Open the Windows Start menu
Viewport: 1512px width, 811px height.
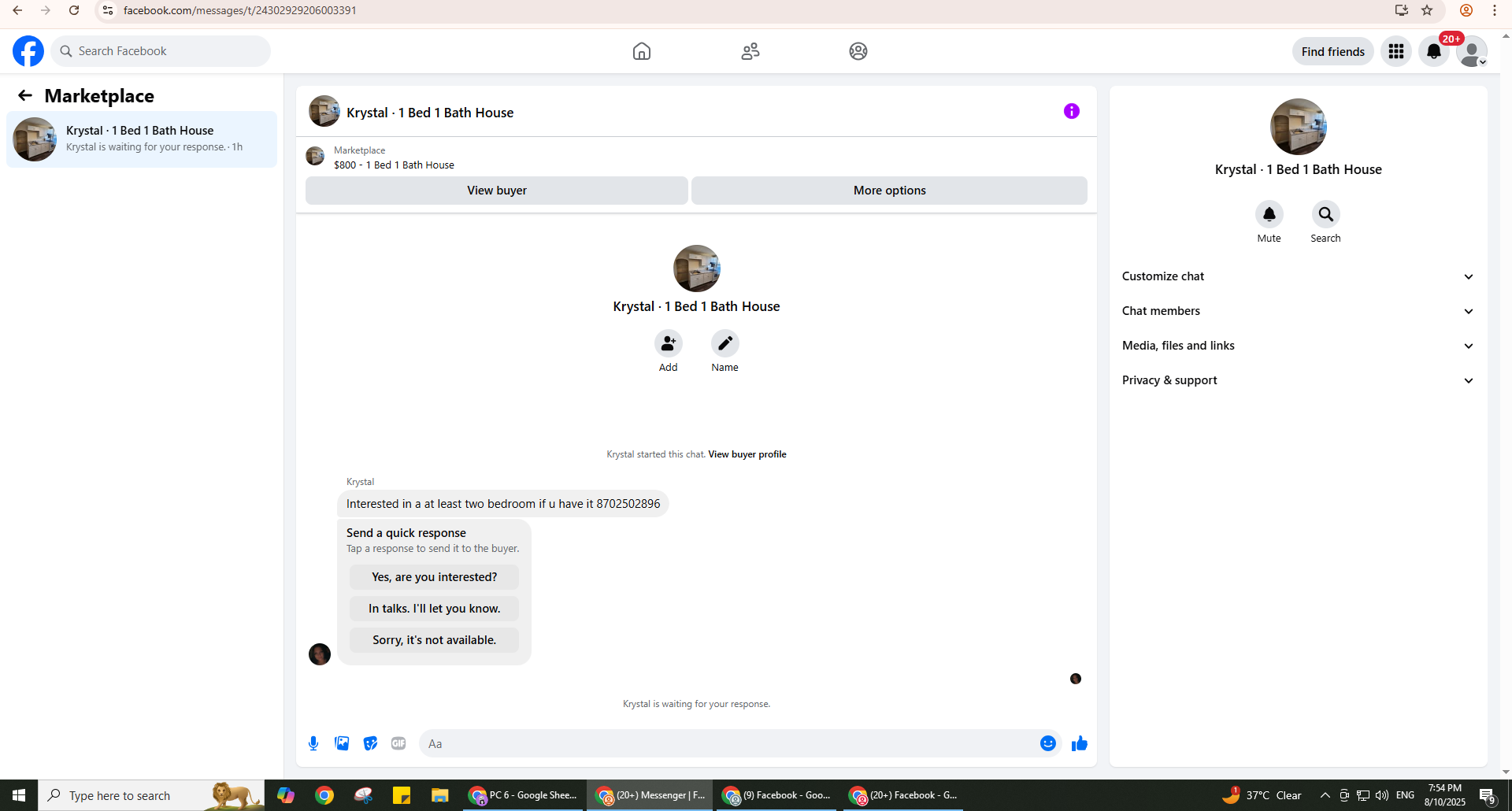point(19,795)
